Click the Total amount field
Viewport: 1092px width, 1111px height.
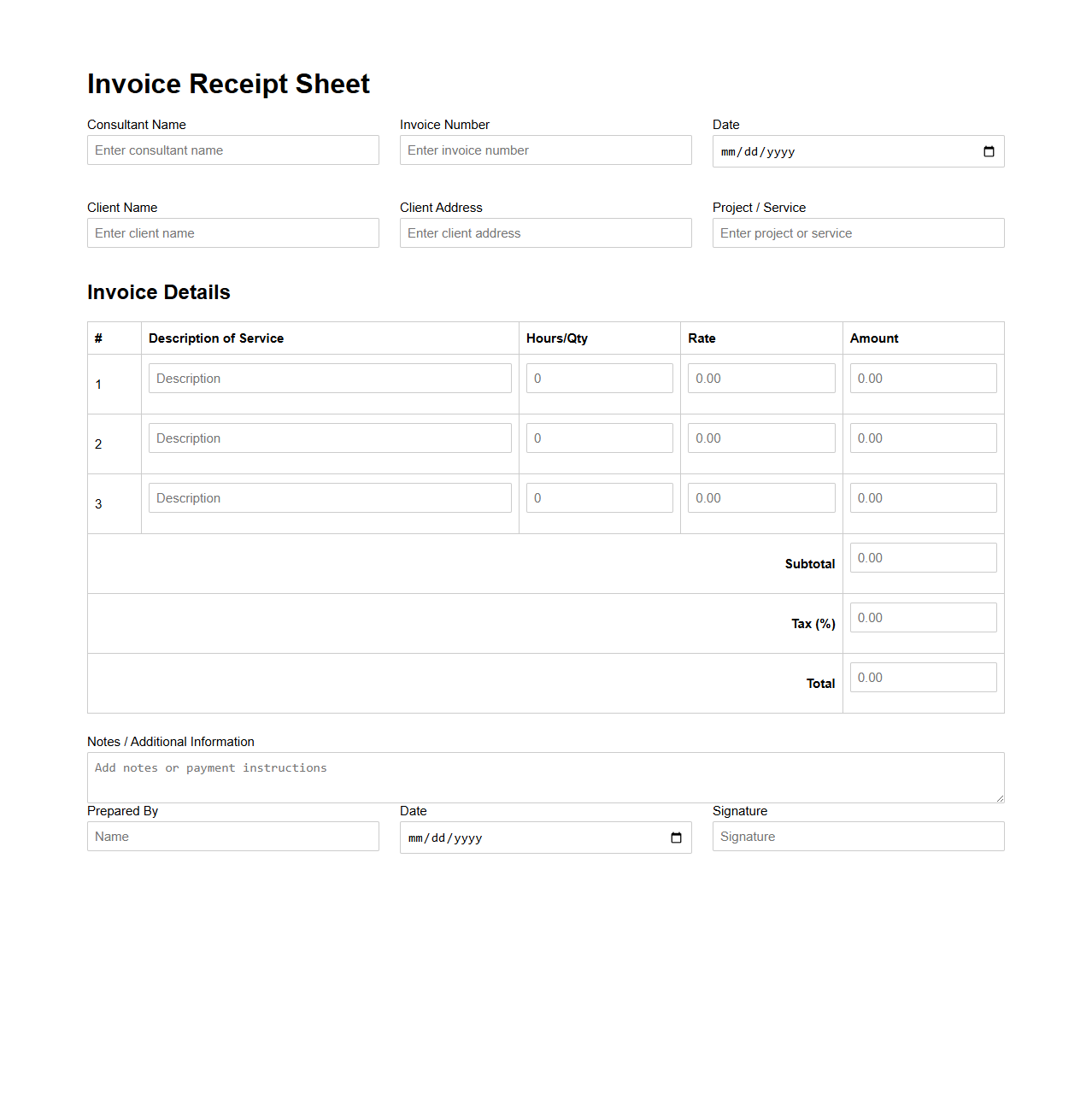click(x=923, y=677)
